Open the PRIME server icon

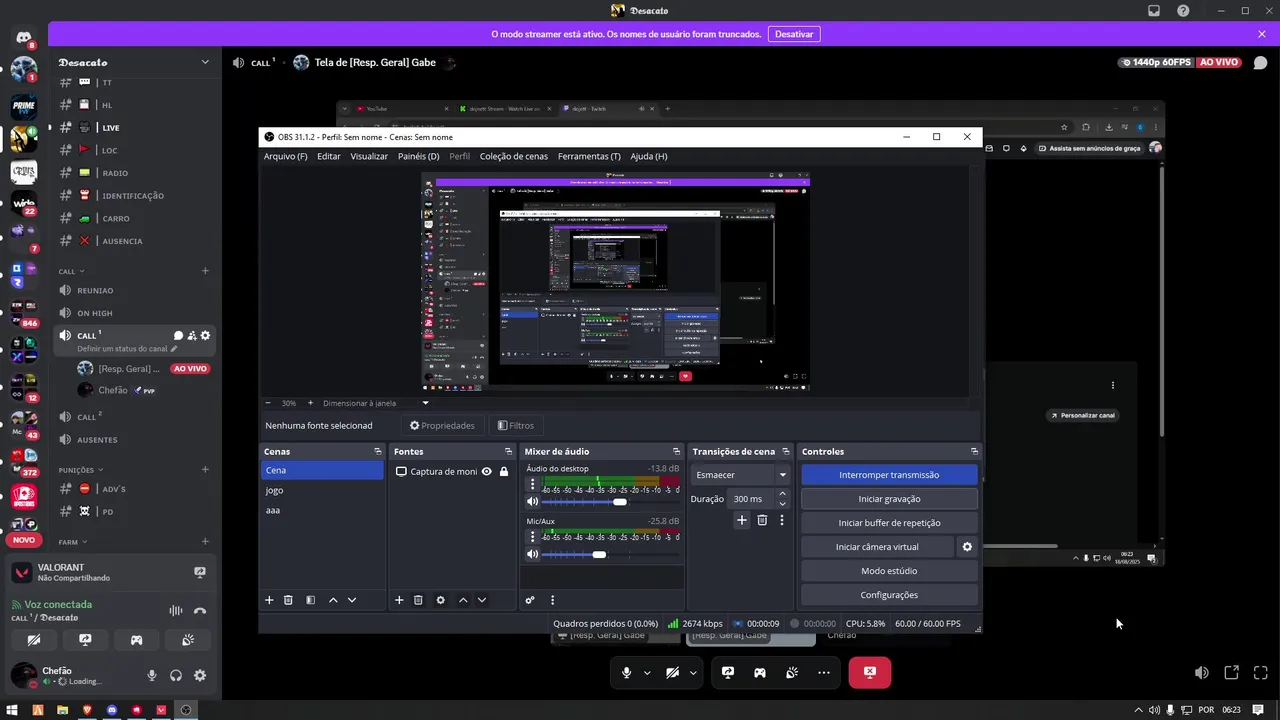[24, 105]
